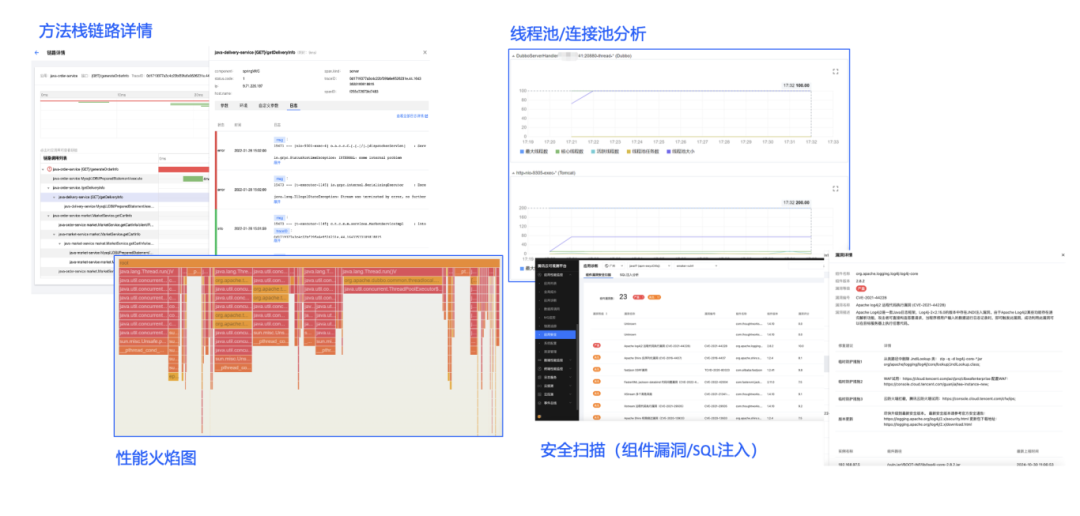Collapse the DubboServerHandler chart section
The height and width of the screenshot is (516, 1080).
513,55
